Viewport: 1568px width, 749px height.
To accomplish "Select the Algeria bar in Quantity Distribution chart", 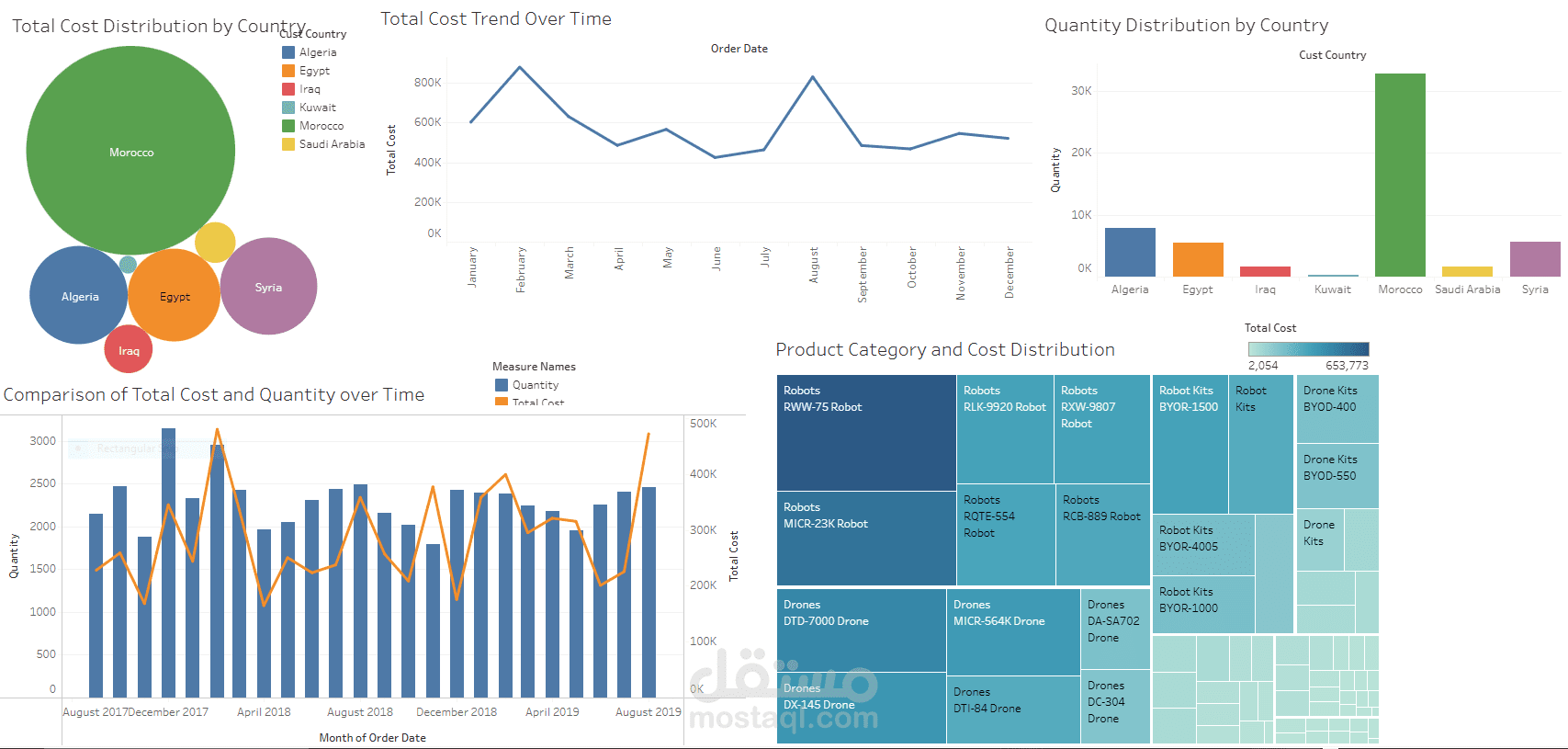I will point(1130,252).
